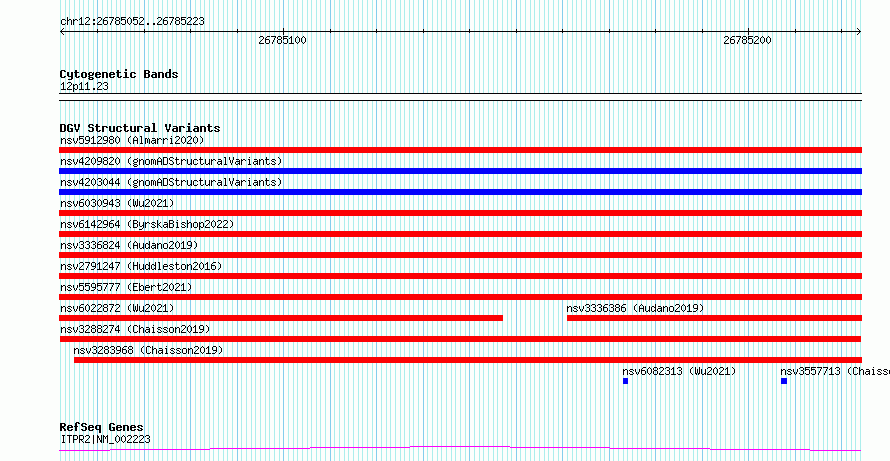Select the red nsv5912980 variant bar
This screenshot has height=461, width=890.
(460, 150)
